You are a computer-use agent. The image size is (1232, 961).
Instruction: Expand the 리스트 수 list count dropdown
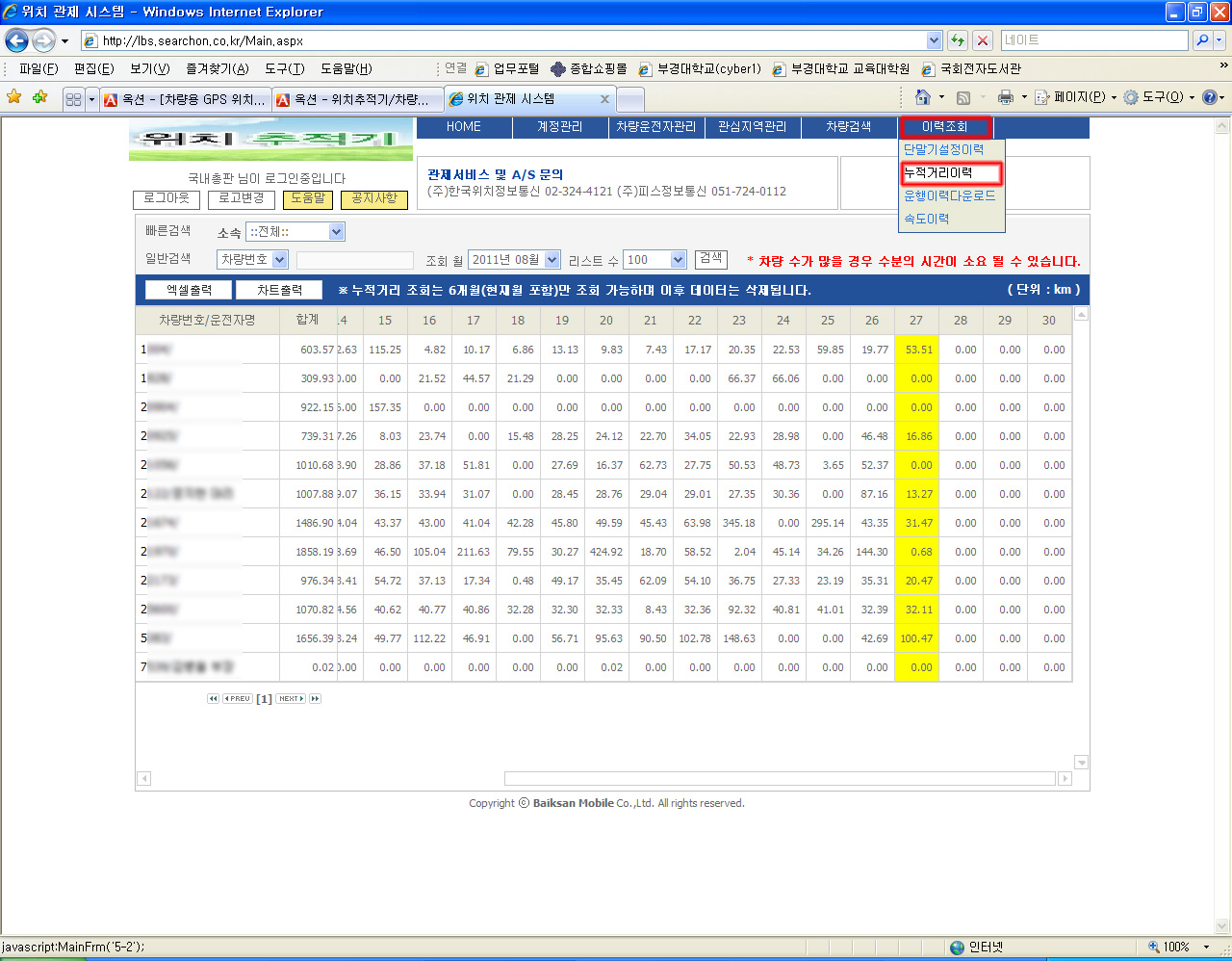[678, 260]
